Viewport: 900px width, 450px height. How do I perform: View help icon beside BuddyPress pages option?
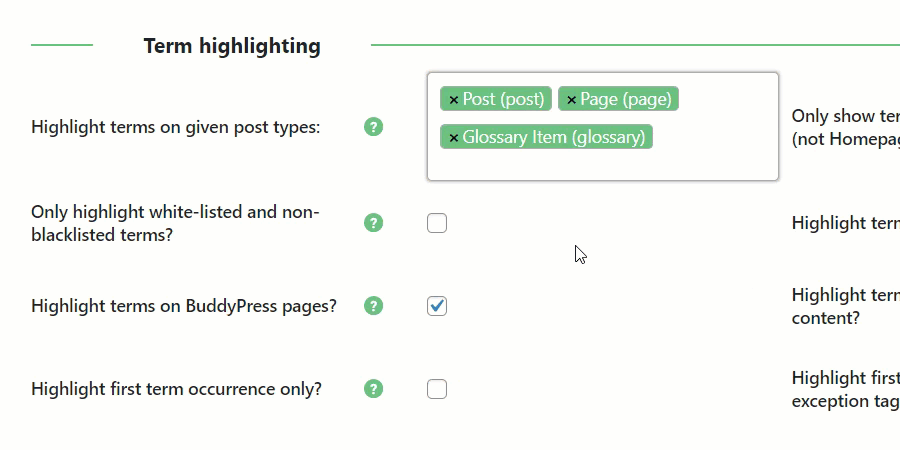coord(373,306)
